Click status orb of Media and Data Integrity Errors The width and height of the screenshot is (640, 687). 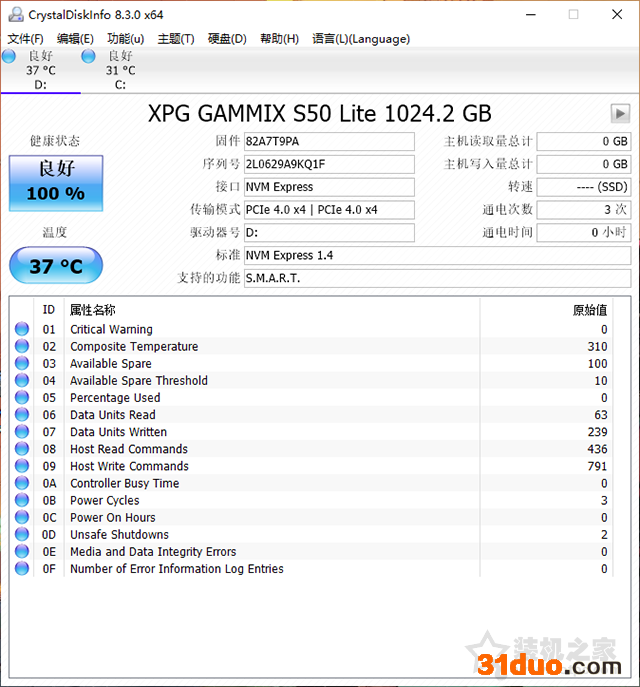pos(22,551)
